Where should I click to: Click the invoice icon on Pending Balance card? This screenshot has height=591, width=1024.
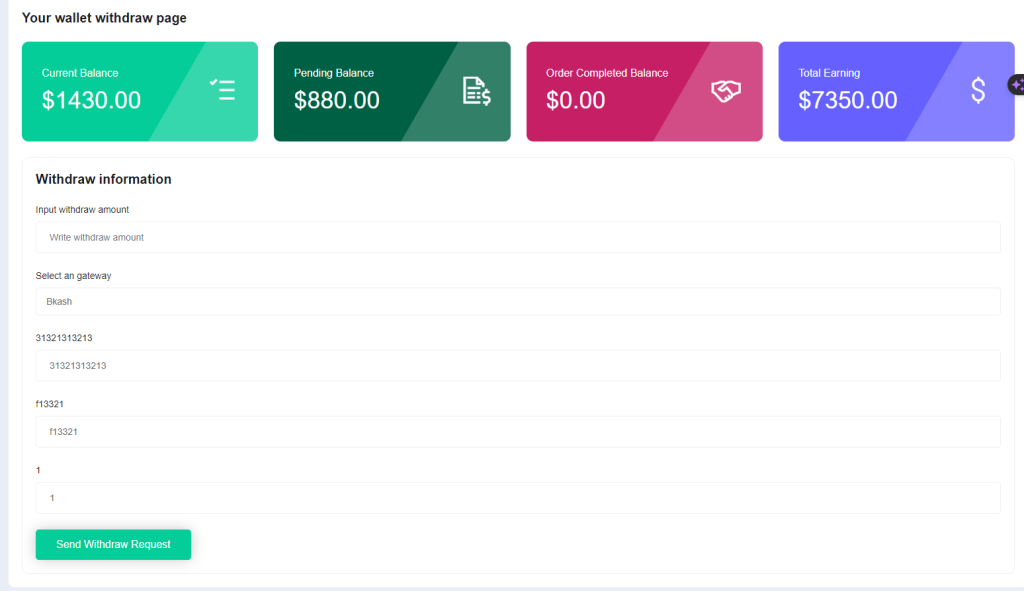pos(477,91)
